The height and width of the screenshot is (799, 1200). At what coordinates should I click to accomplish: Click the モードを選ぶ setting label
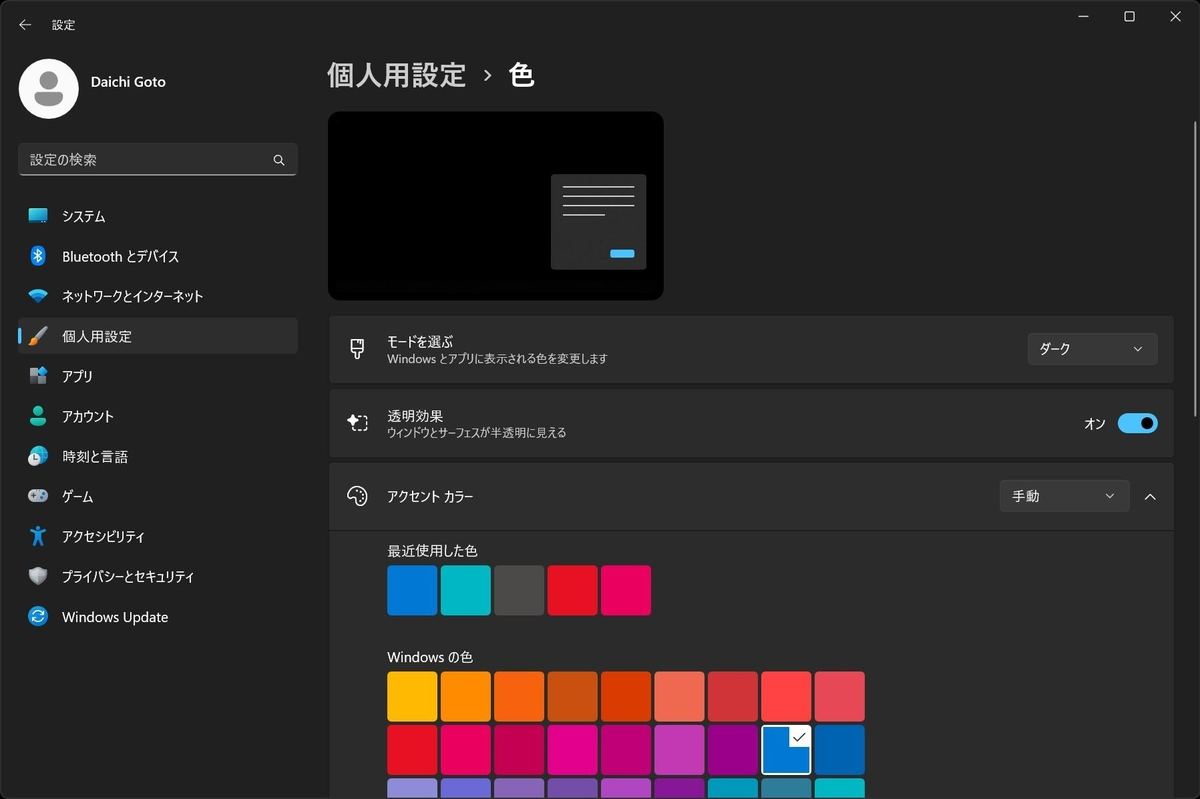[420, 341]
